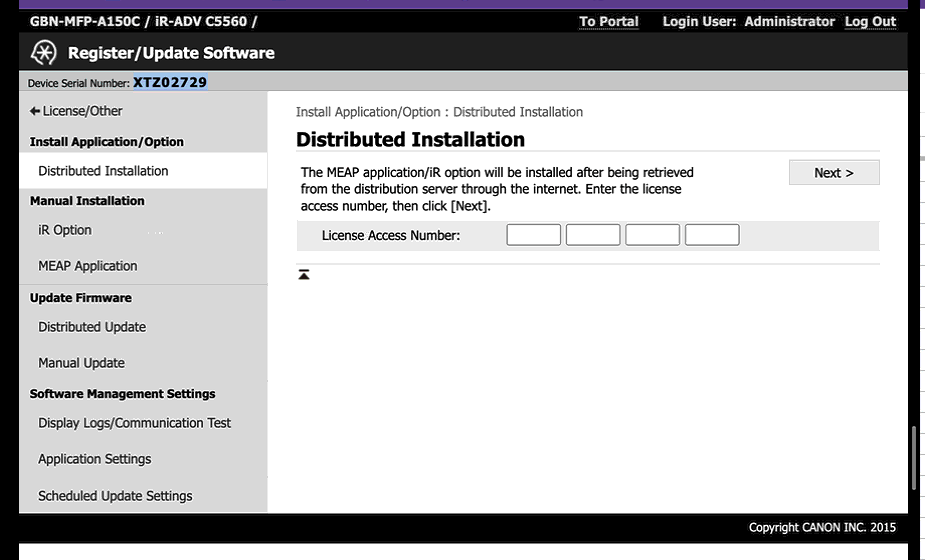Open Display Logs/Communication Test
This screenshot has height=560, width=925.
[135, 423]
